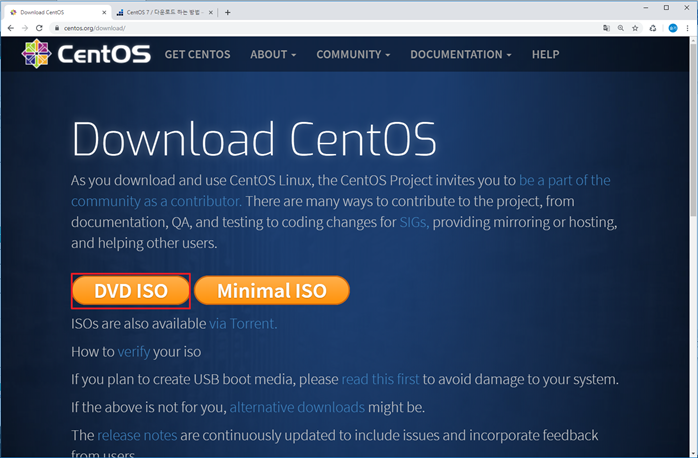Click the DVD ISO button
The image size is (698, 458).
pos(131,291)
